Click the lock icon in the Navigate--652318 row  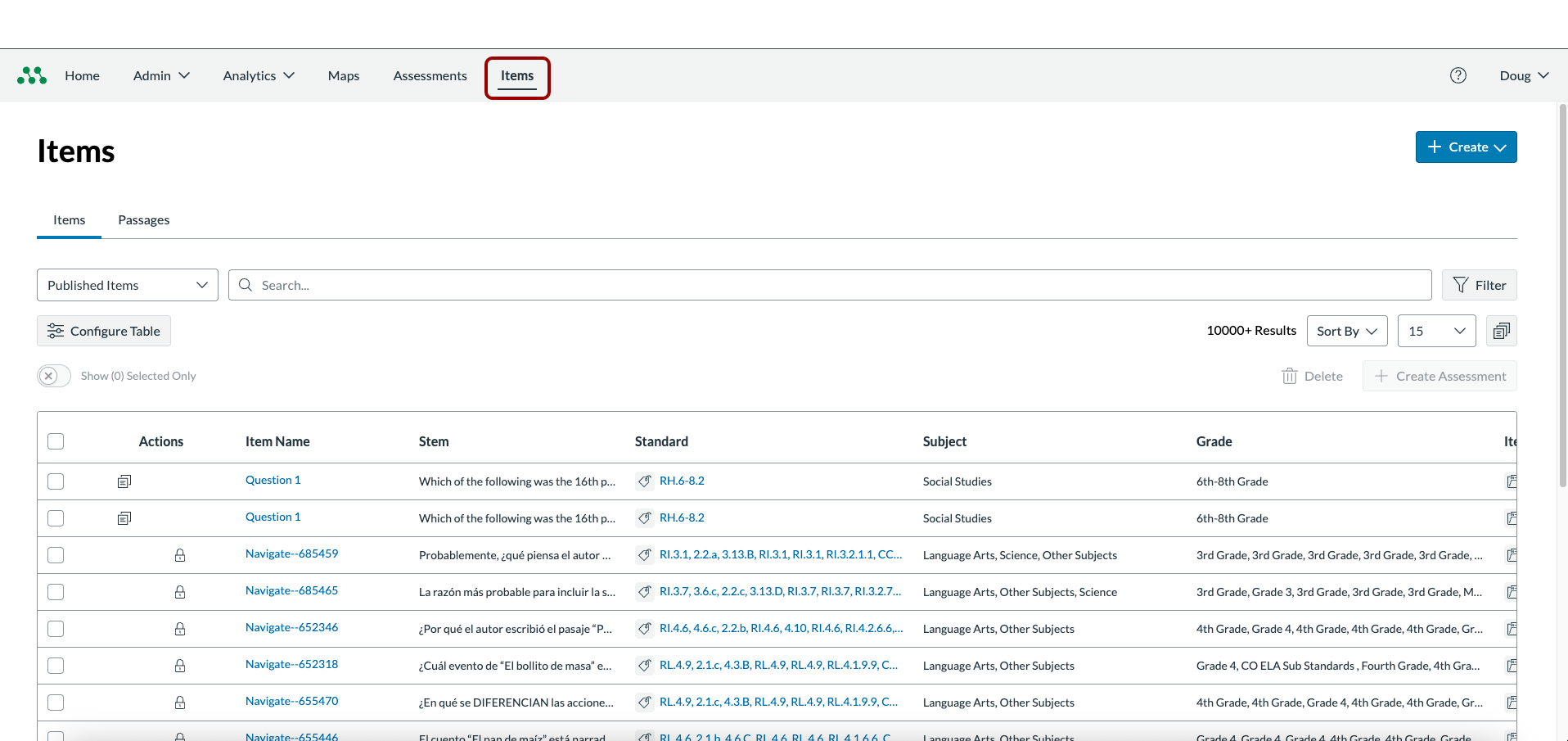point(180,666)
